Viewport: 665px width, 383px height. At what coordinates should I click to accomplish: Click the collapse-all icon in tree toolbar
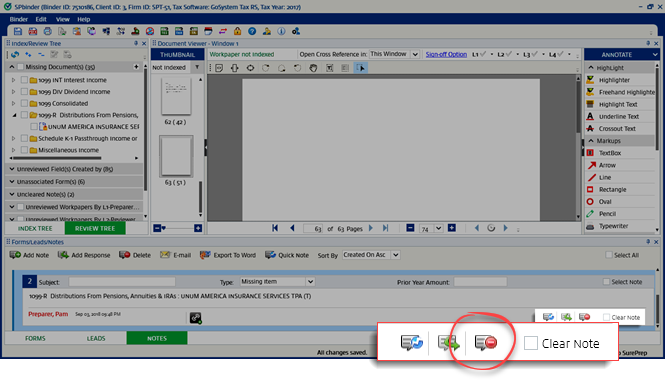[41, 54]
